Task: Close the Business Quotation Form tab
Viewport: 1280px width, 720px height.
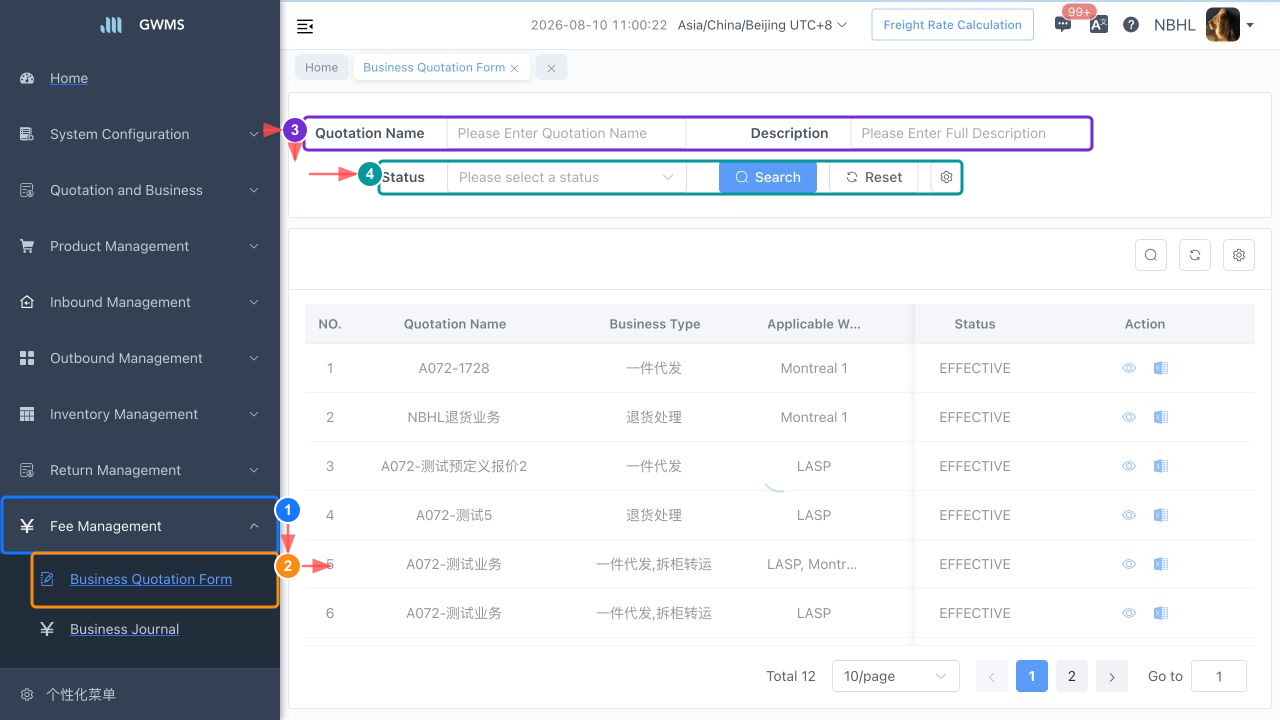Action: 514,68
